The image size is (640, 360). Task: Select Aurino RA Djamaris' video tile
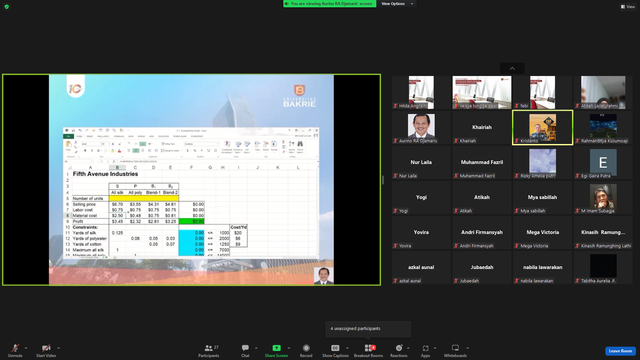(421, 127)
